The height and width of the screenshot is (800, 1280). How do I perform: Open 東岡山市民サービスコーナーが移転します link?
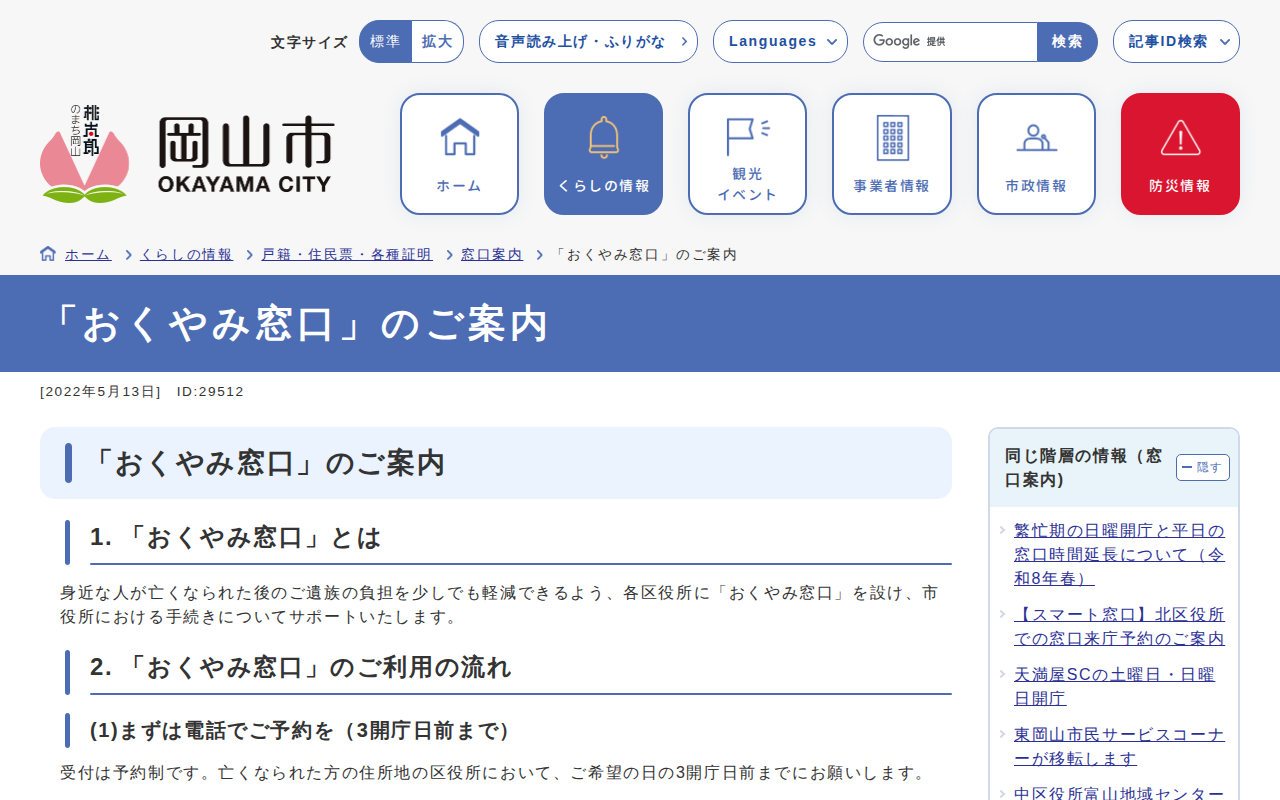tap(1118, 746)
